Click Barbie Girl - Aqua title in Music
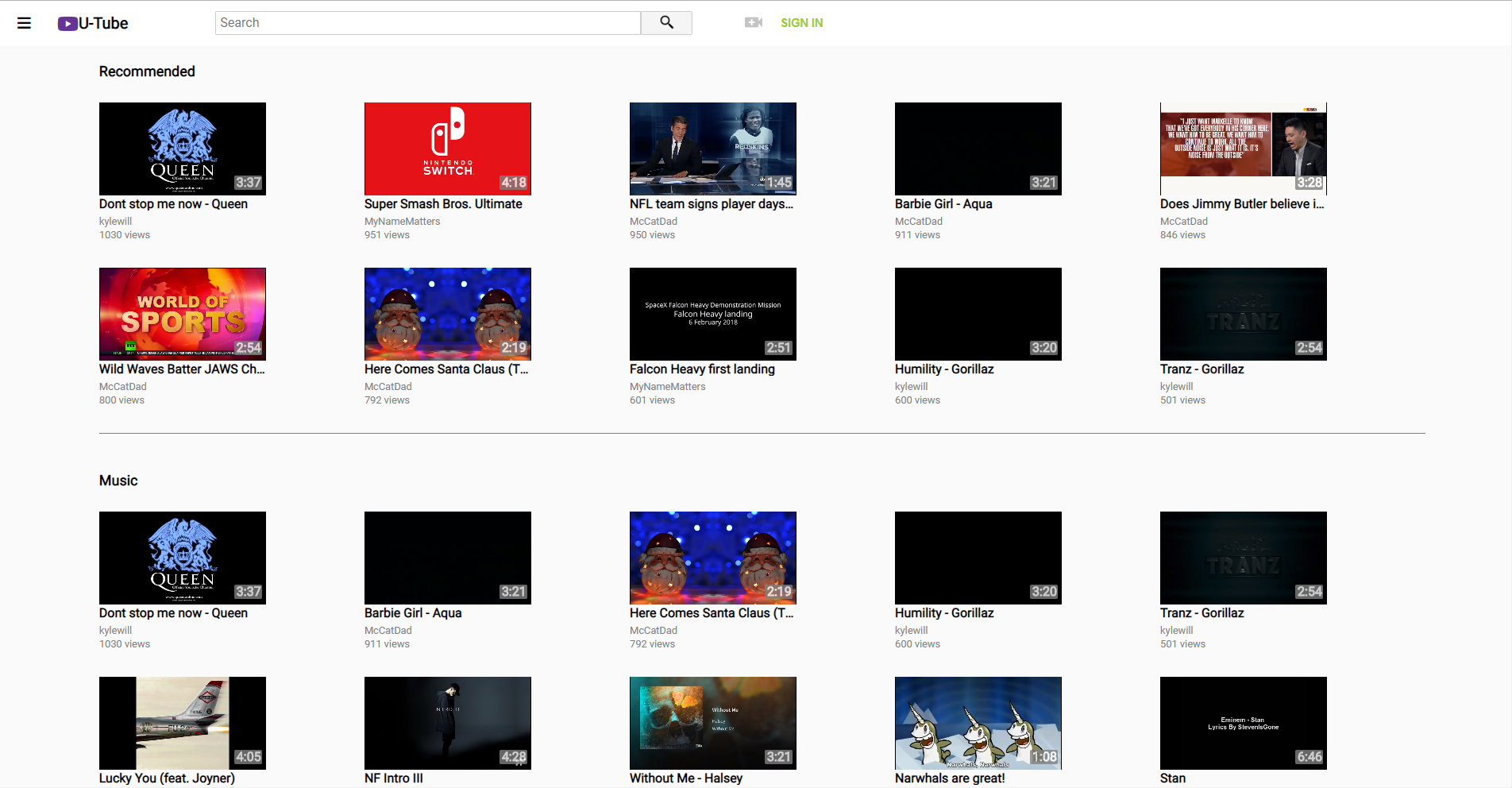The height and width of the screenshot is (788, 1512). tap(413, 613)
